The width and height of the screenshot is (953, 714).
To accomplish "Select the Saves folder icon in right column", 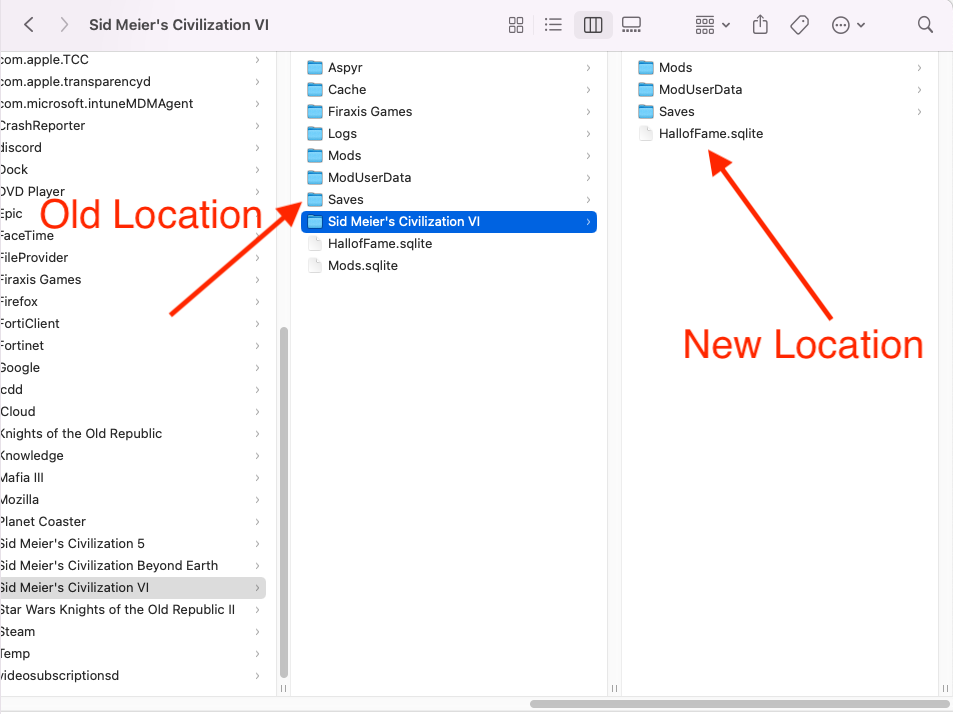I will [646, 111].
